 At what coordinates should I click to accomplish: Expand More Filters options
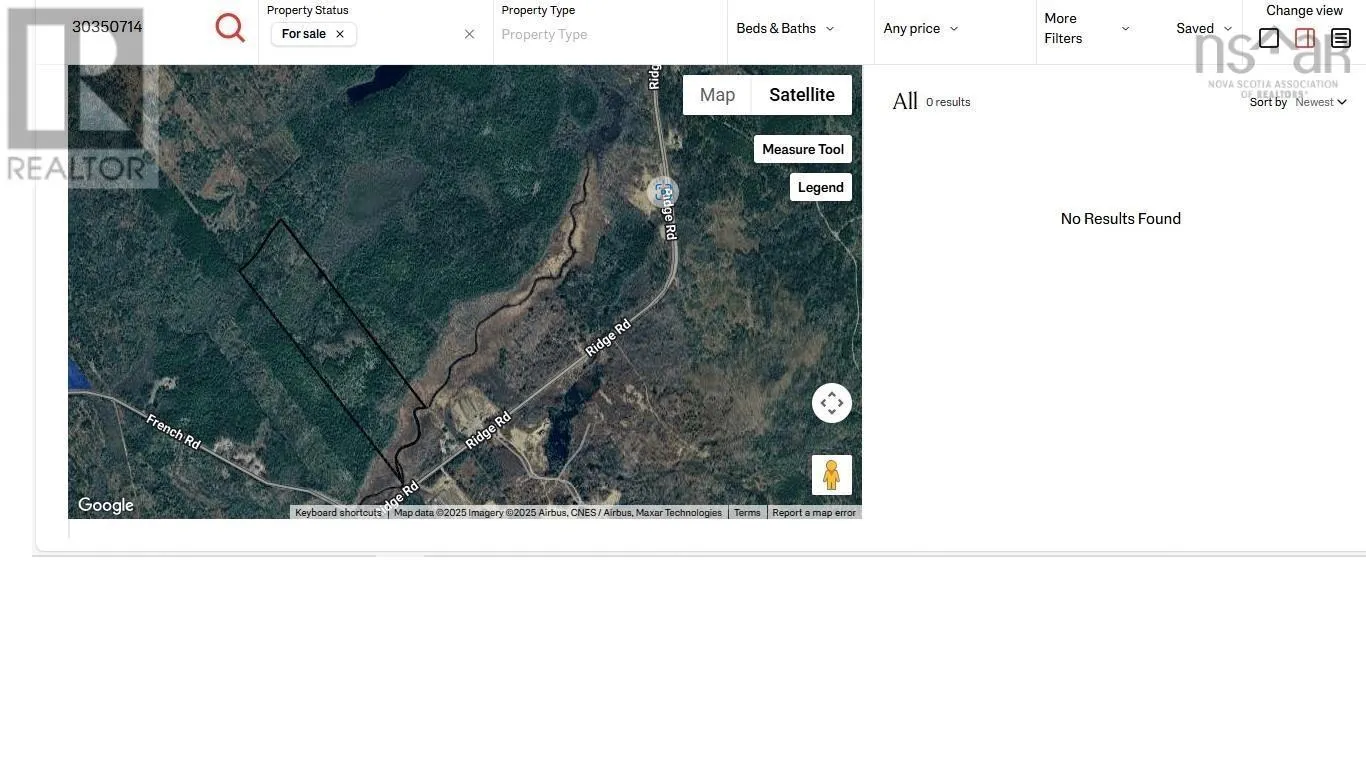(1086, 29)
